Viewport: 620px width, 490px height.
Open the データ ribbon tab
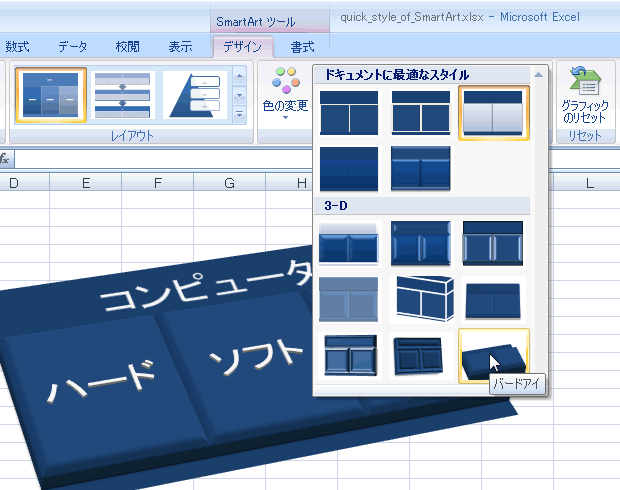(72, 47)
